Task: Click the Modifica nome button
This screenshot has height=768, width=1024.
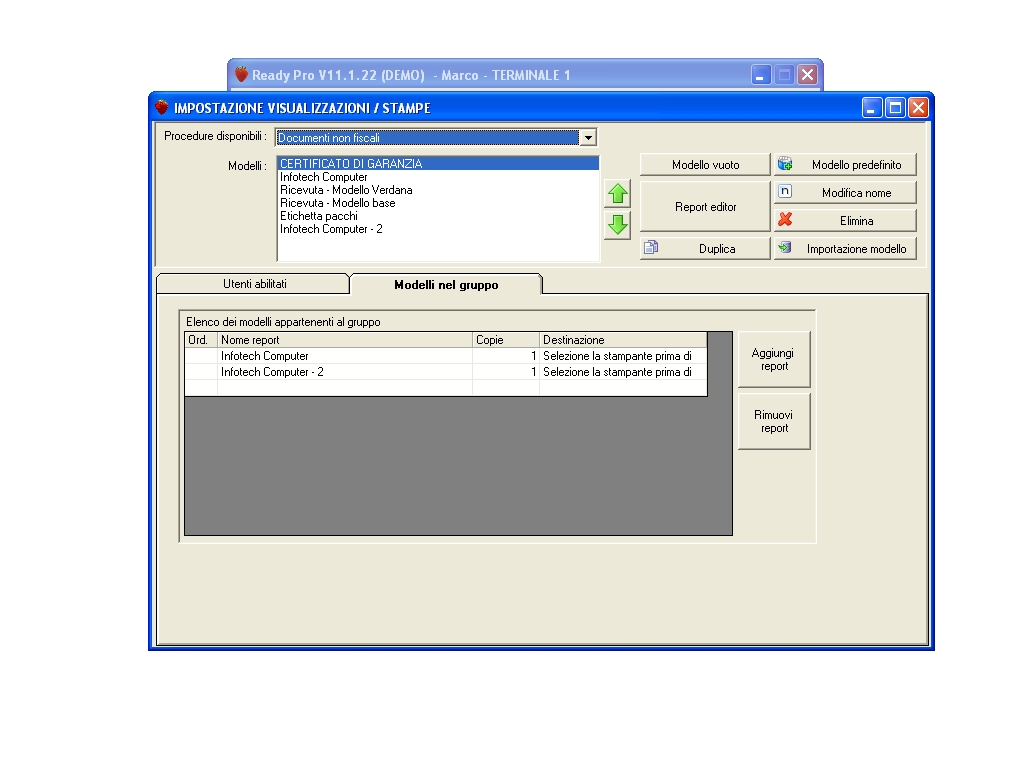Action: coord(845,193)
